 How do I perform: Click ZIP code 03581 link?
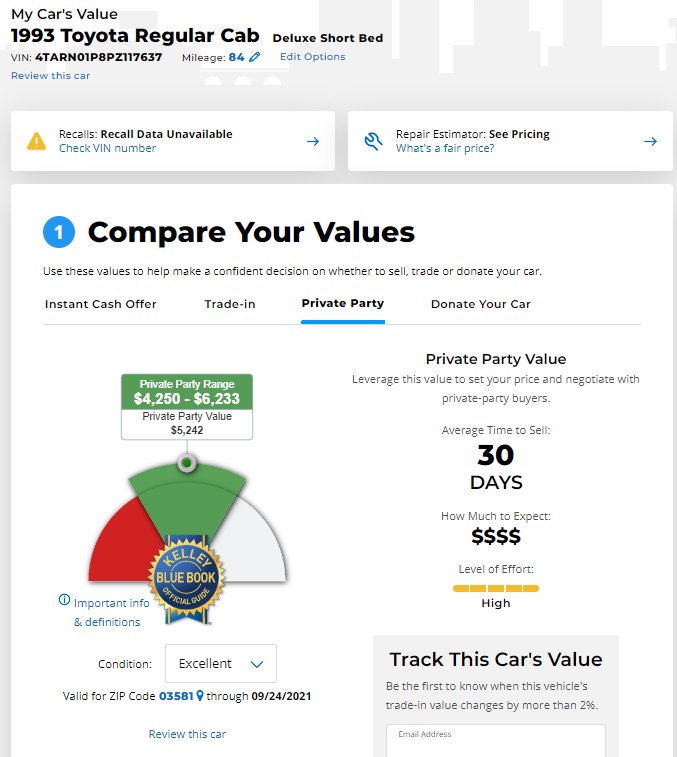point(176,696)
